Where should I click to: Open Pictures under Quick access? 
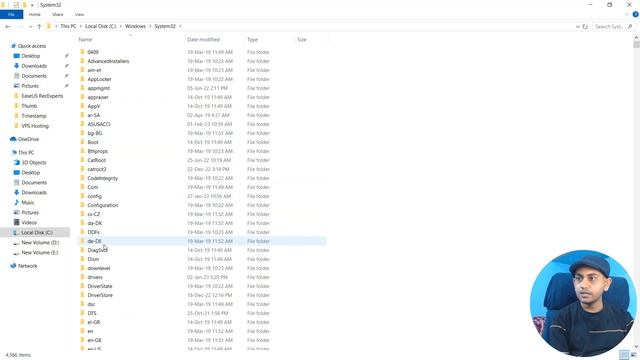point(30,86)
